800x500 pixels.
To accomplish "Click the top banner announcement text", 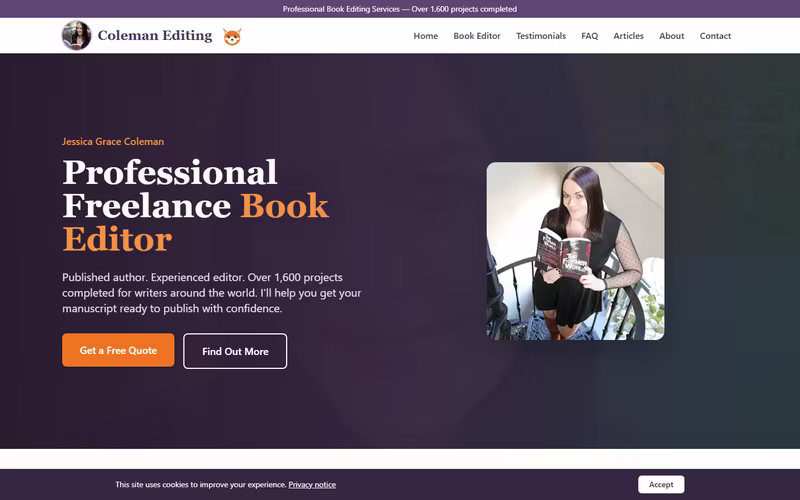I will click(x=399, y=9).
